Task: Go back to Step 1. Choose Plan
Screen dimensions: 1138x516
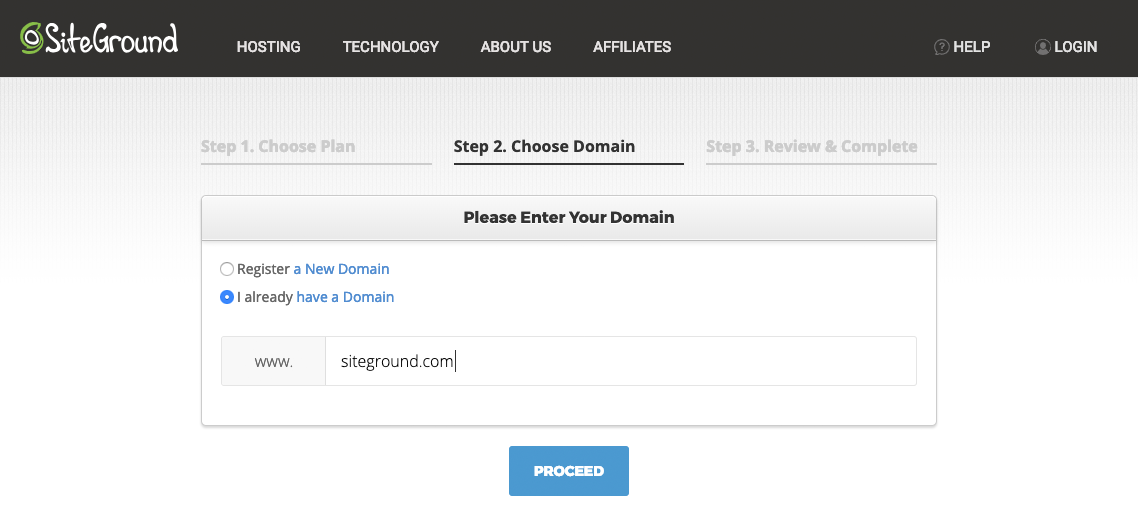Action: coord(278,147)
